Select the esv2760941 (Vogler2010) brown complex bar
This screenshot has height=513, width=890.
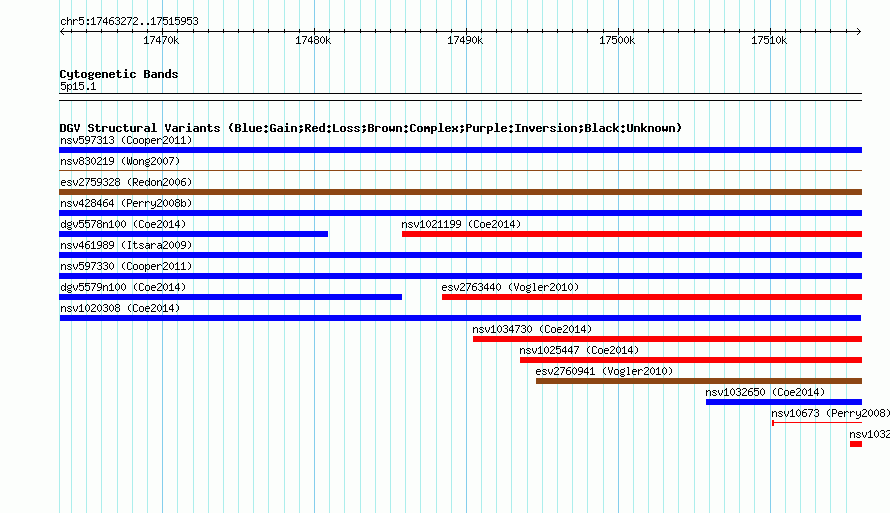tap(699, 381)
